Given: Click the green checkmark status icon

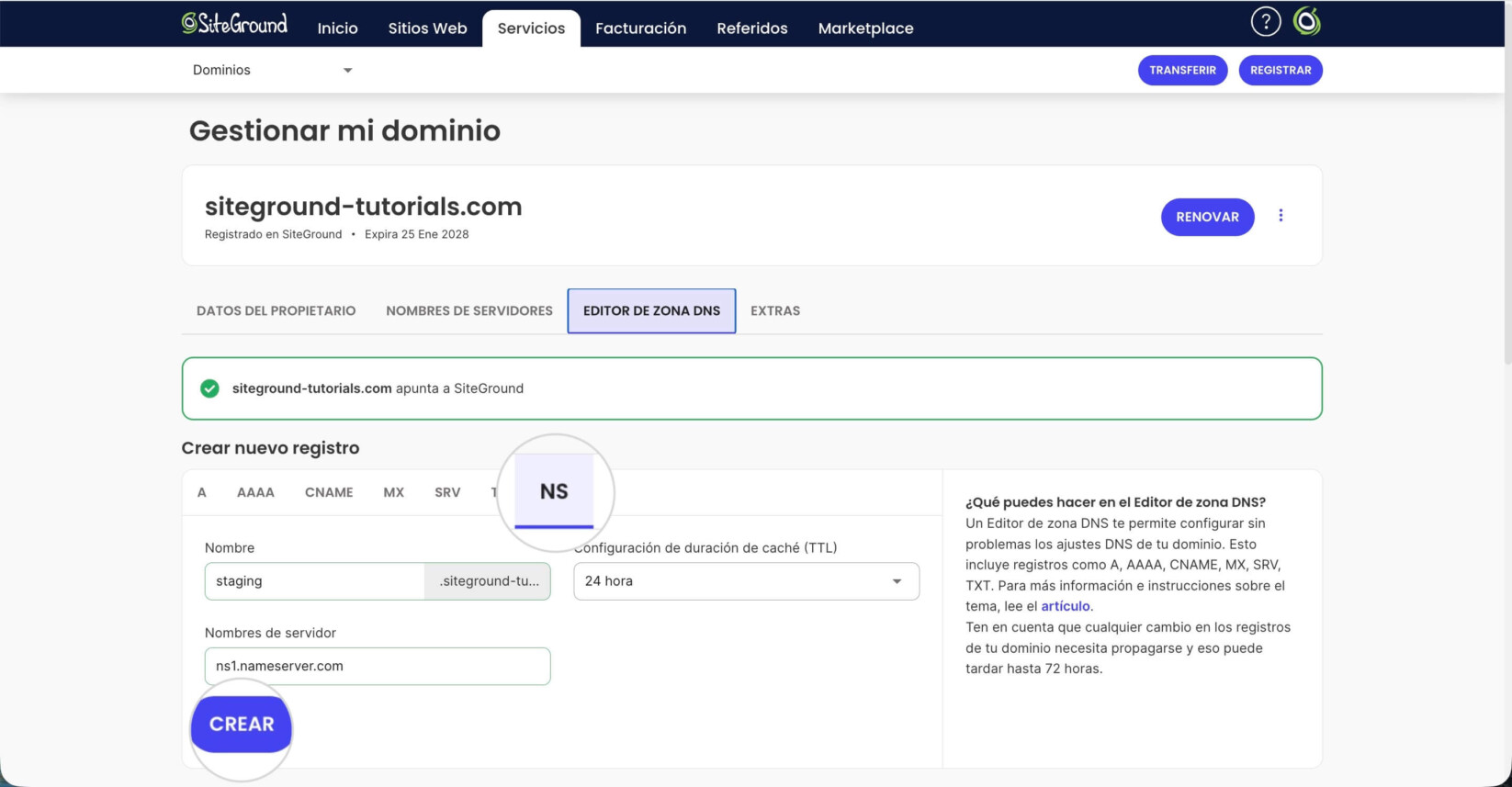Looking at the screenshot, I should [x=209, y=388].
